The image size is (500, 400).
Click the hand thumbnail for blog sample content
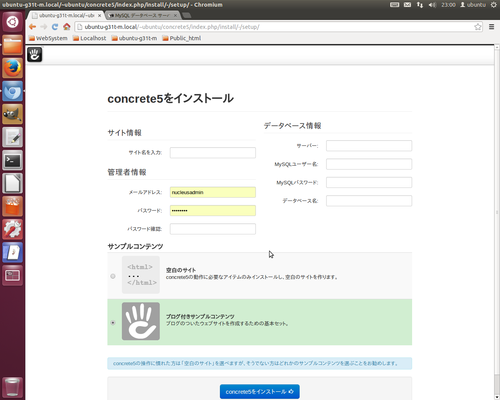pos(141,321)
